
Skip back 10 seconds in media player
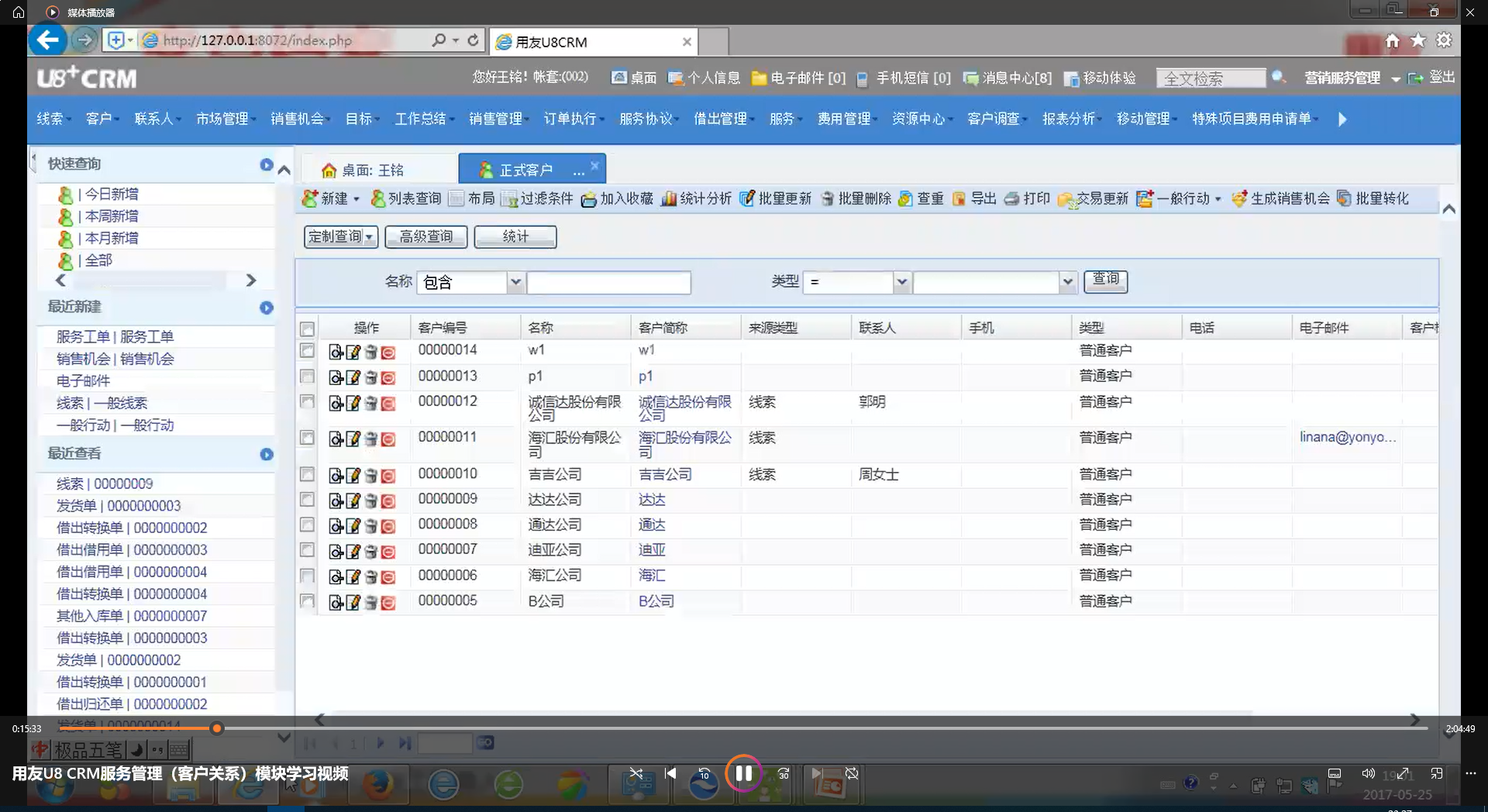point(704,773)
